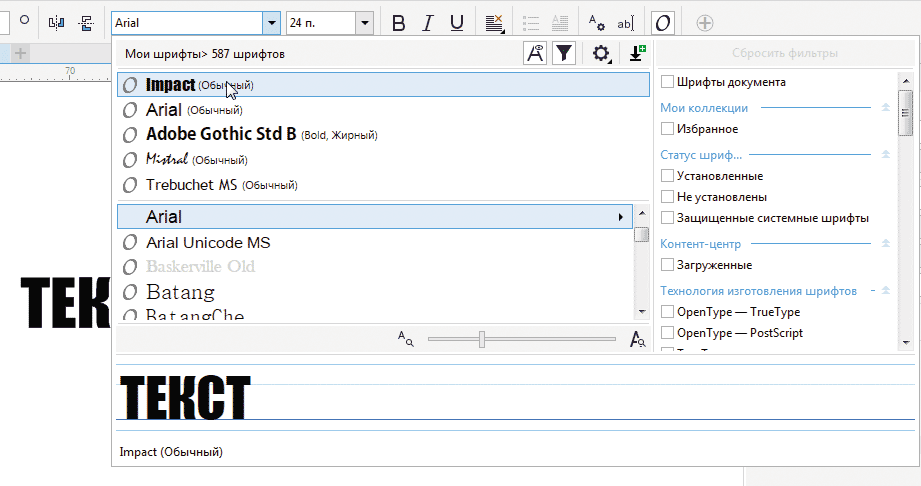Toggle Underline text formatting
921x486 pixels.
pyautogui.click(x=457, y=23)
